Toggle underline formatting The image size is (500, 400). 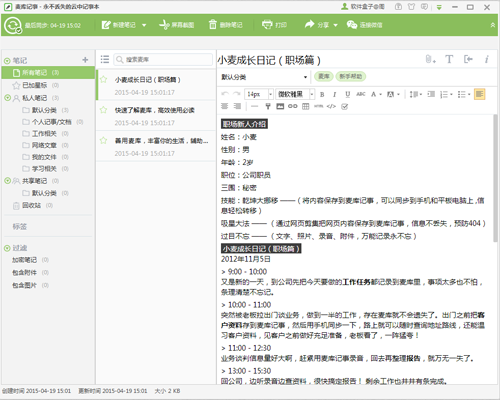click(x=348, y=94)
